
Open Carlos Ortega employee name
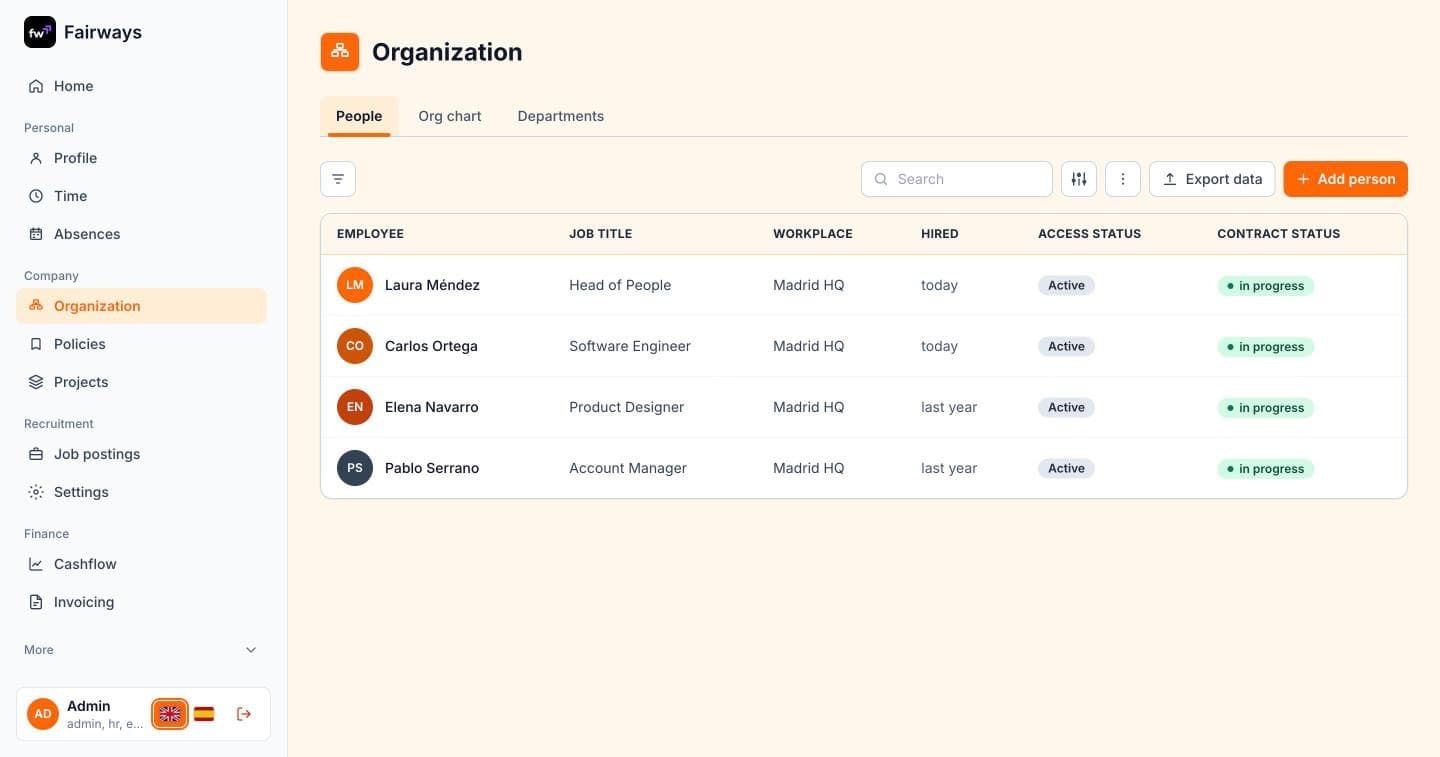pyautogui.click(x=431, y=346)
